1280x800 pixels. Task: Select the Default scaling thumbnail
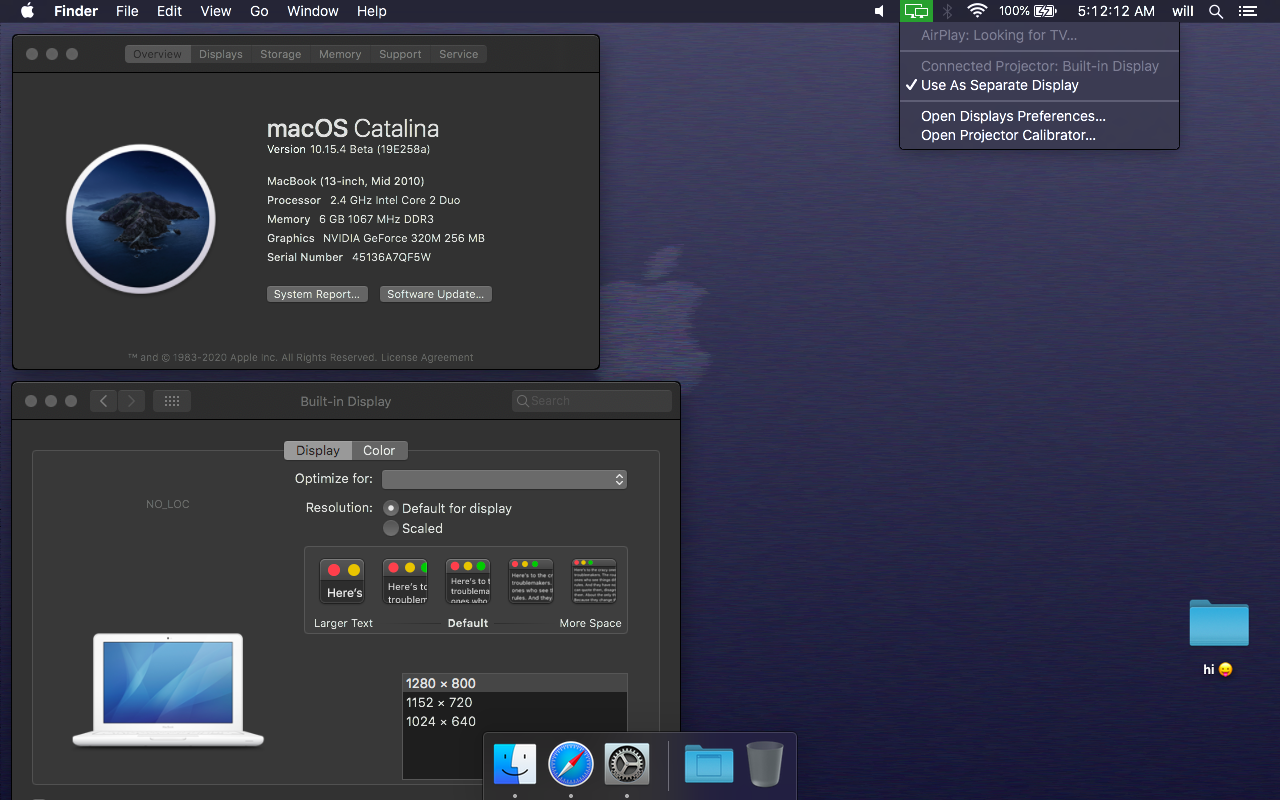pos(468,582)
